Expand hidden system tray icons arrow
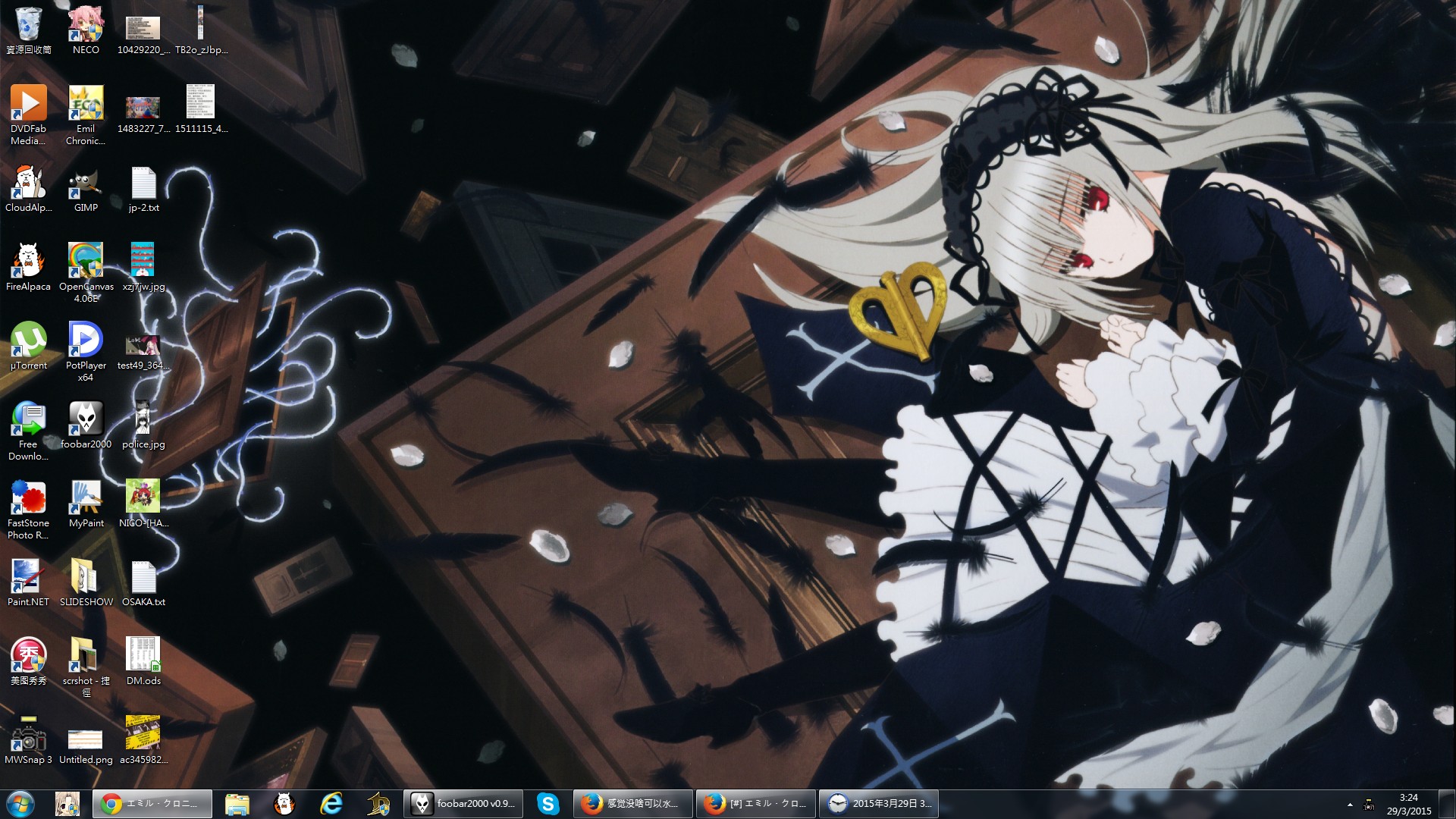This screenshot has width=1456, height=819. click(1350, 805)
